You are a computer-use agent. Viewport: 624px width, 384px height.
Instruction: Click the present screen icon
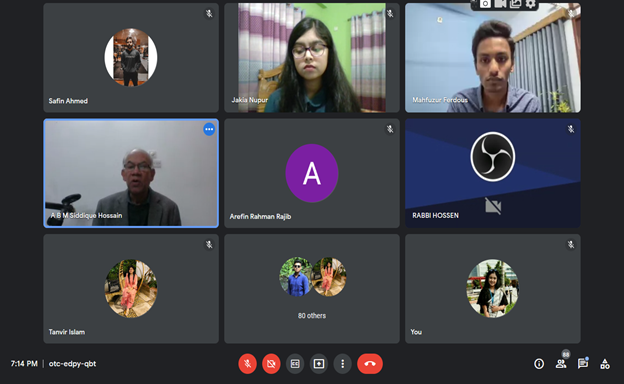point(319,364)
